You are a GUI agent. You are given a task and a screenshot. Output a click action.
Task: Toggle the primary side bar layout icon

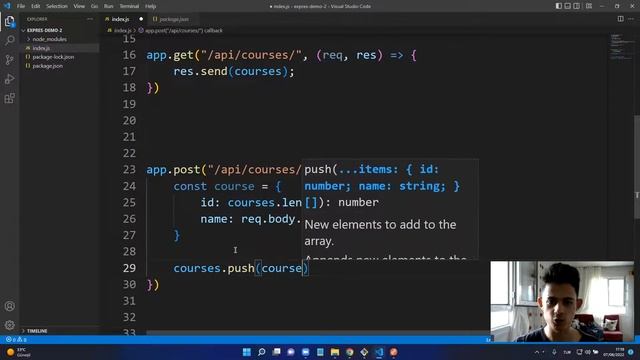(x=558, y=6)
